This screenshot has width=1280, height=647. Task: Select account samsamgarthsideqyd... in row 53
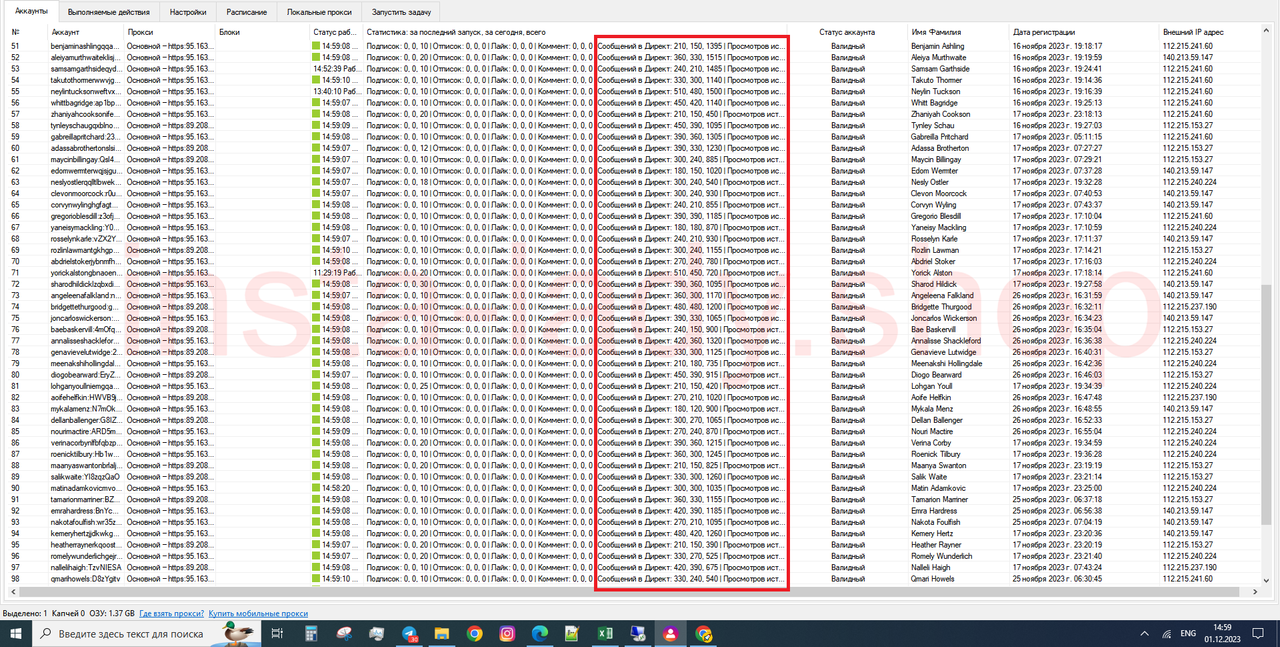coord(85,69)
